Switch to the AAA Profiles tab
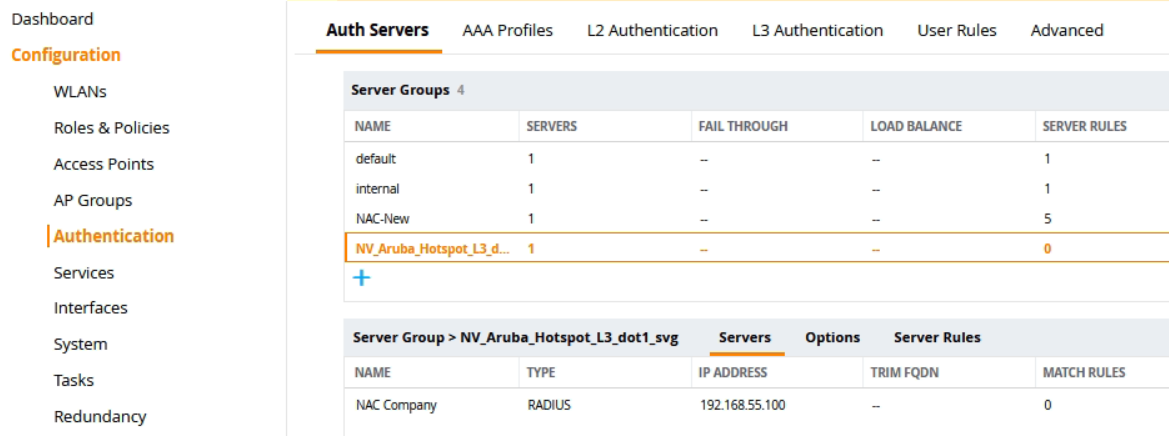 pyautogui.click(x=507, y=30)
